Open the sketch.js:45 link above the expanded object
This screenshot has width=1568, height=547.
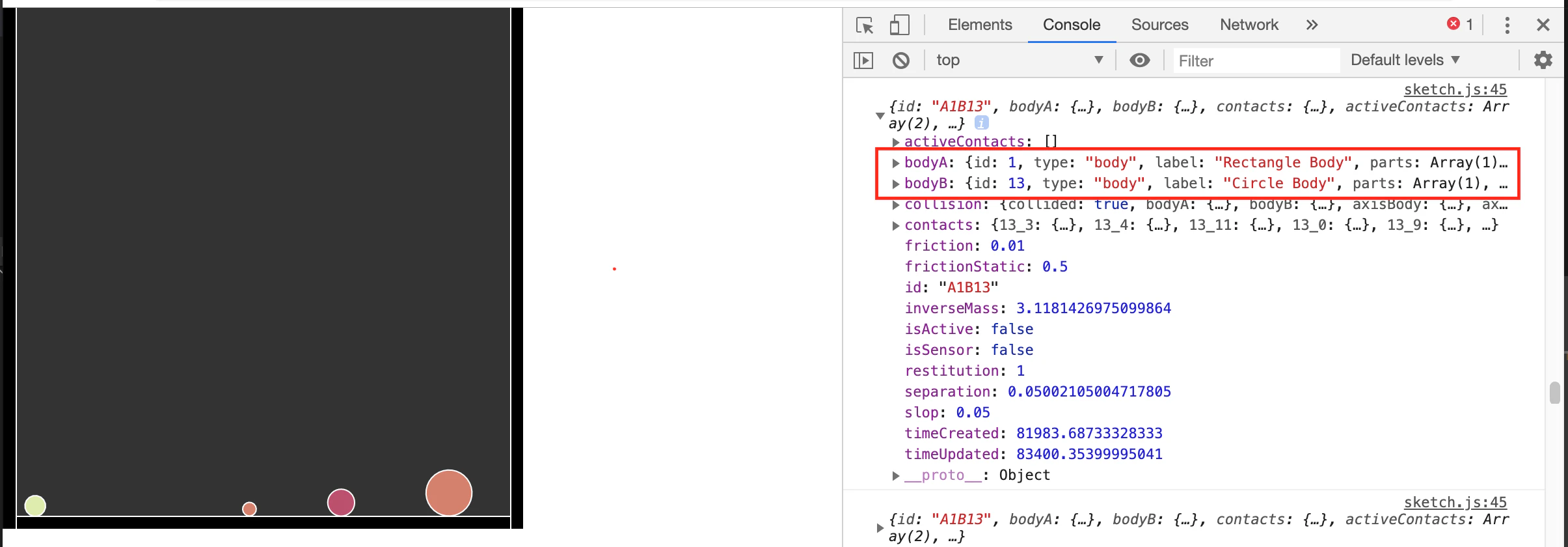(1455, 89)
